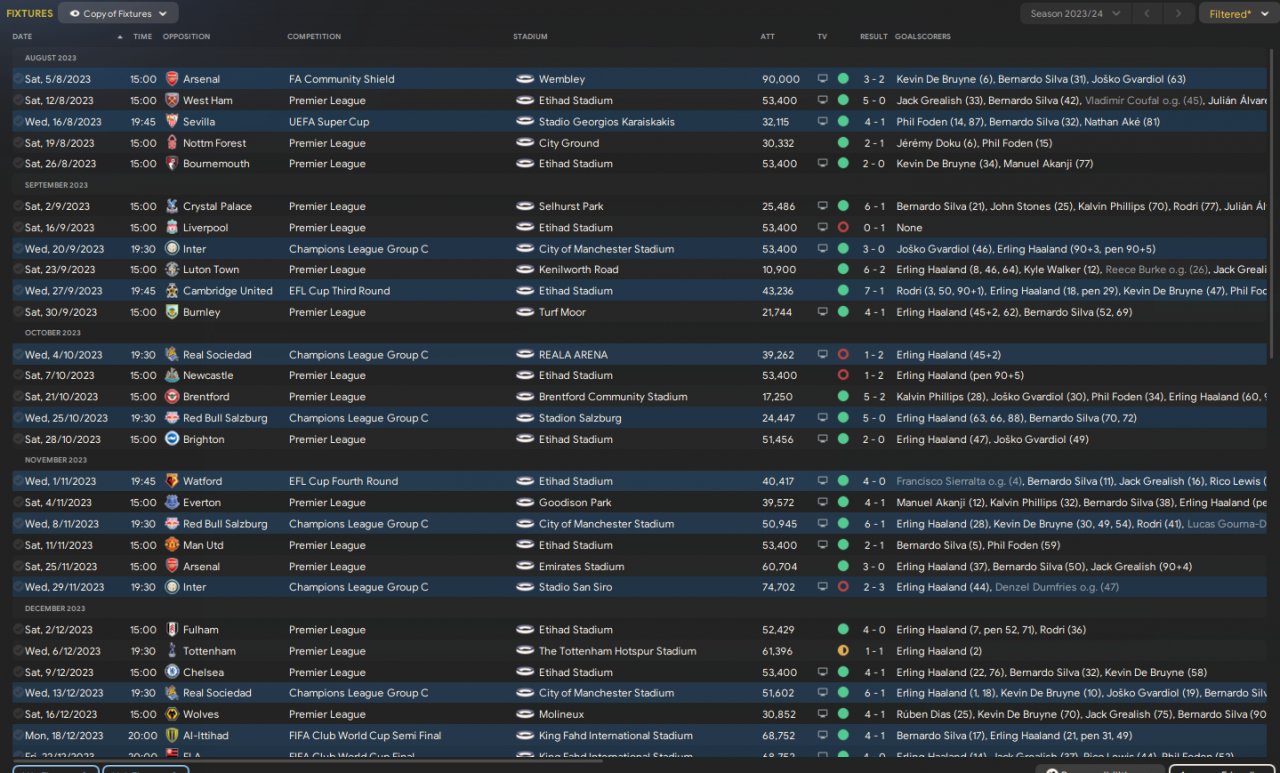Click the Wolves club badge

point(172,714)
